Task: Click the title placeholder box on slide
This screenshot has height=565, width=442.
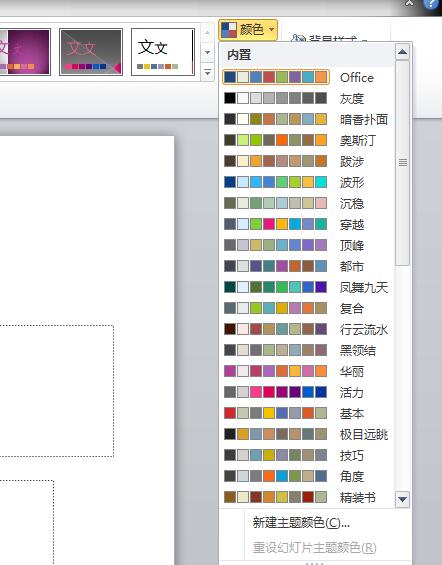Action: coord(57,391)
